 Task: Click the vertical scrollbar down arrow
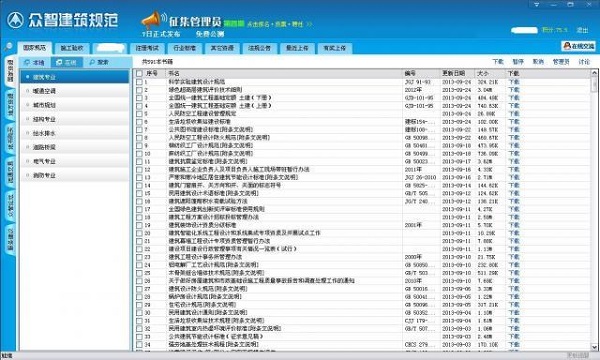[x=594, y=347]
